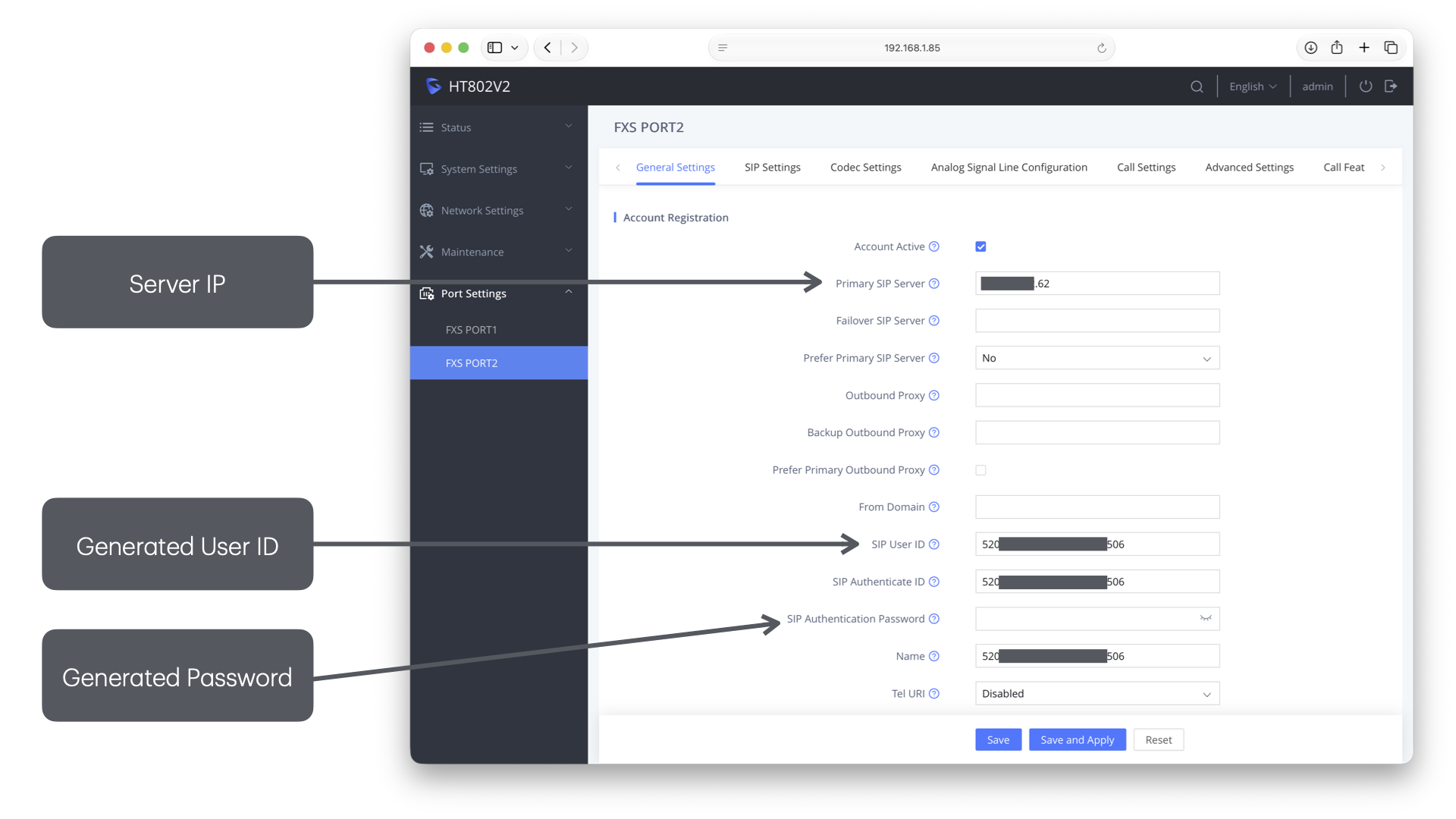Click the Backup Outbound Proxy field

click(x=1097, y=432)
